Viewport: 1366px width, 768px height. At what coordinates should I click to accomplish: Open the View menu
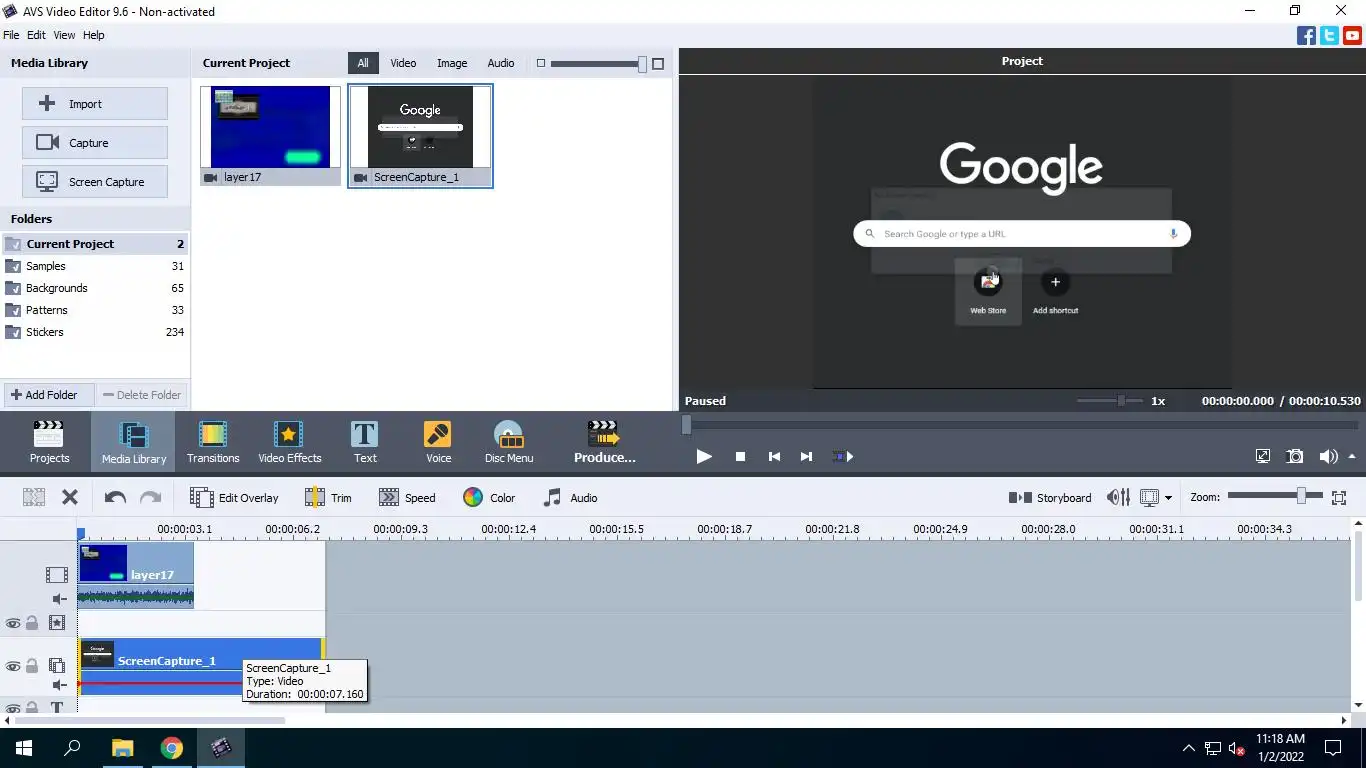(64, 35)
